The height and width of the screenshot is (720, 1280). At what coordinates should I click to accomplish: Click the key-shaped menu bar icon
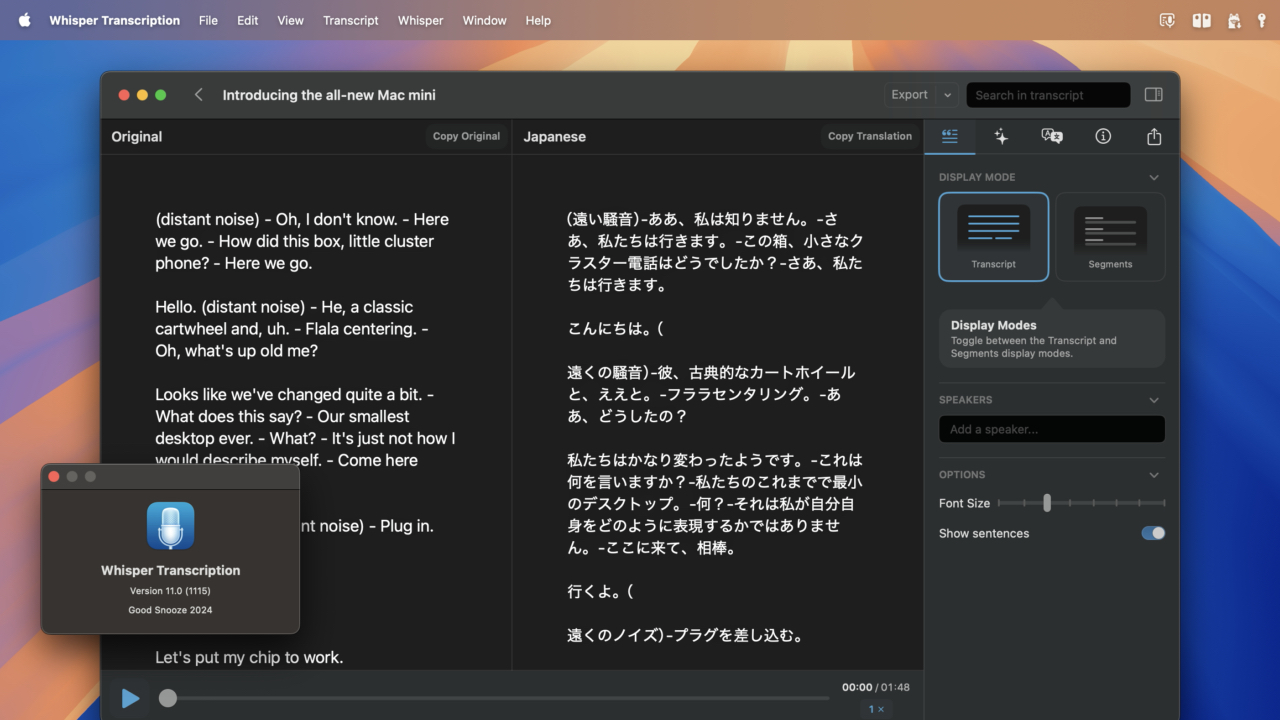(x=1262, y=20)
